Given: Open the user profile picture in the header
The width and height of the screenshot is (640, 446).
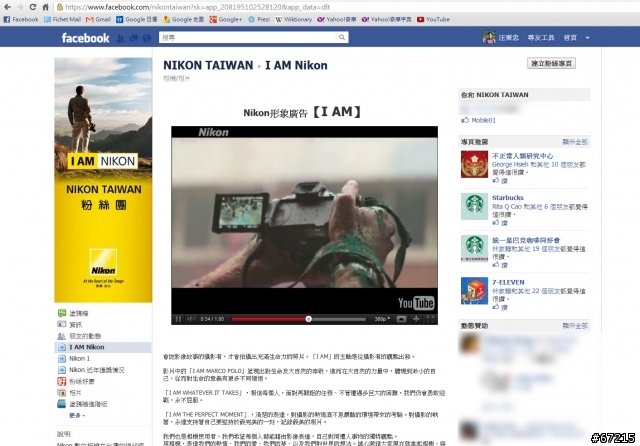Looking at the screenshot, I should click(x=489, y=38).
